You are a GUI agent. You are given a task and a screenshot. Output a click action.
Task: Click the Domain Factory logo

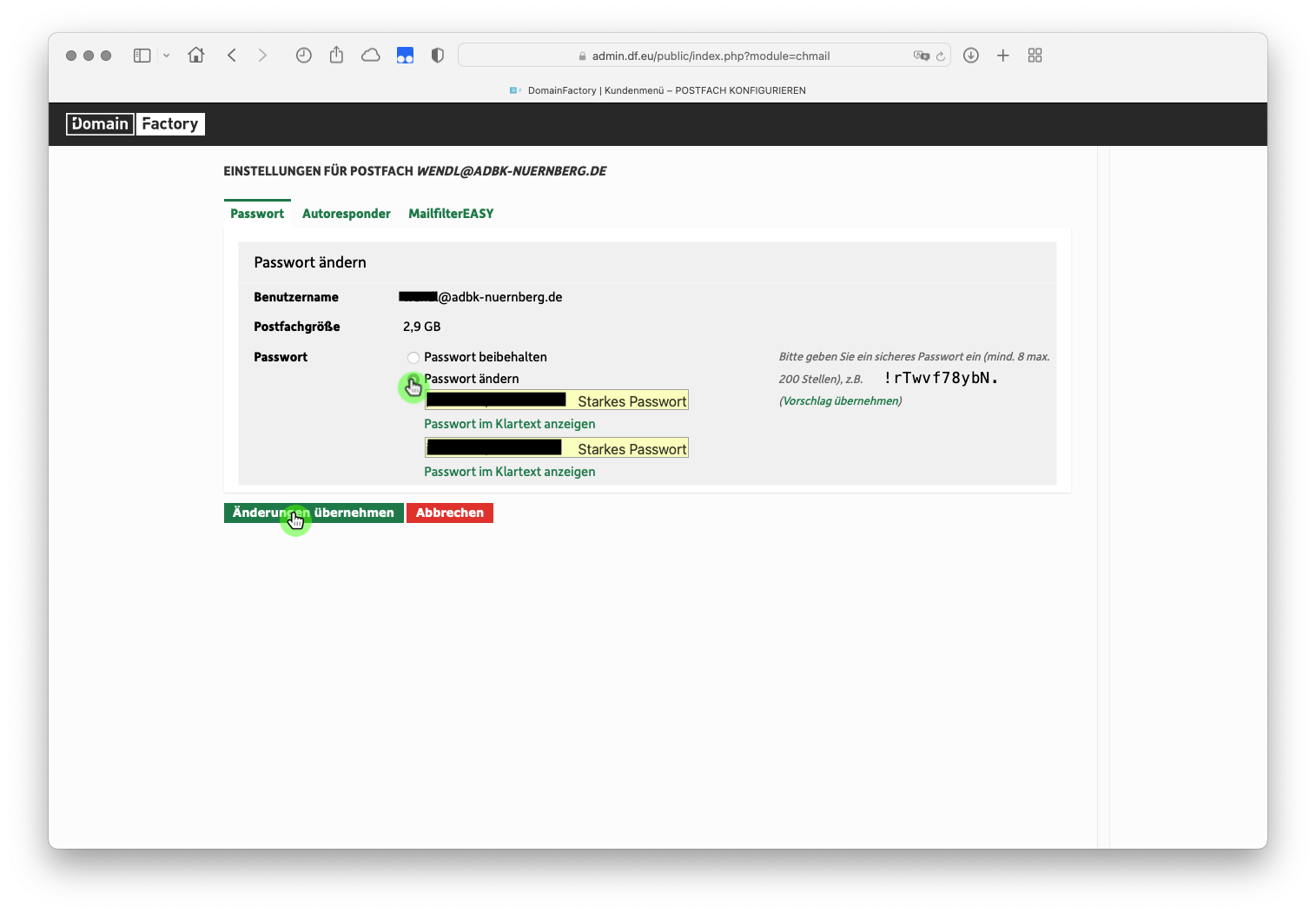pos(136,124)
